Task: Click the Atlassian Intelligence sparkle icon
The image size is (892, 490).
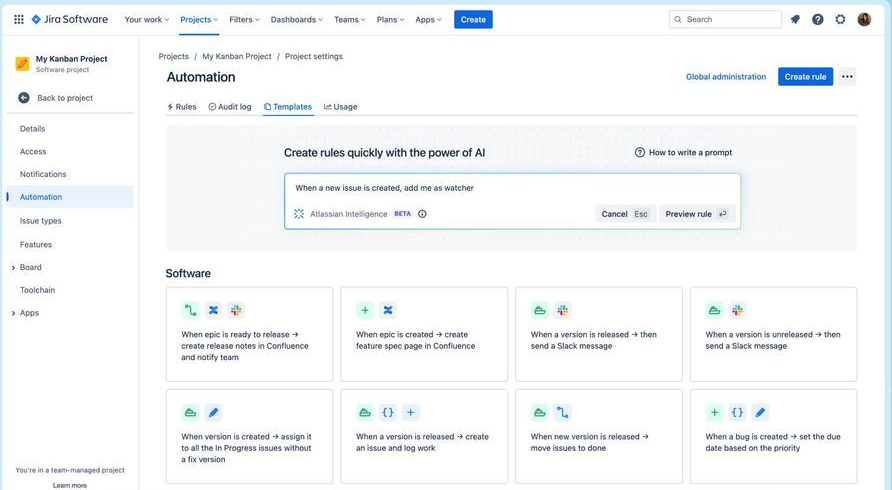Action: [x=299, y=214]
